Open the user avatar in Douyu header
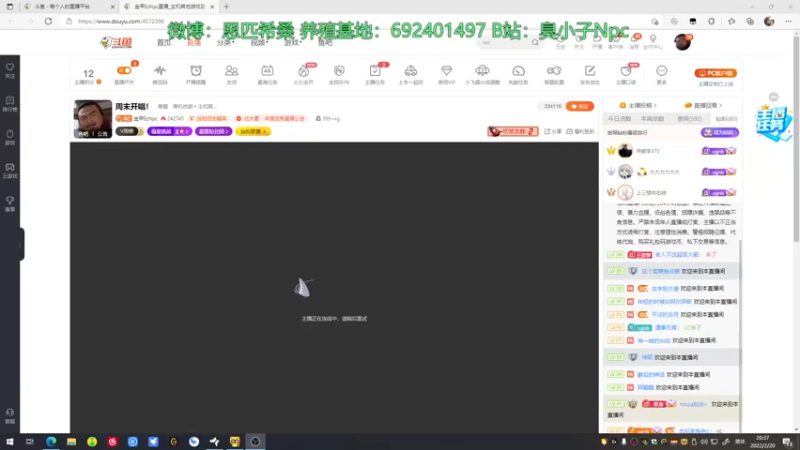The height and width of the screenshot is (450, 800). (682, 42)
